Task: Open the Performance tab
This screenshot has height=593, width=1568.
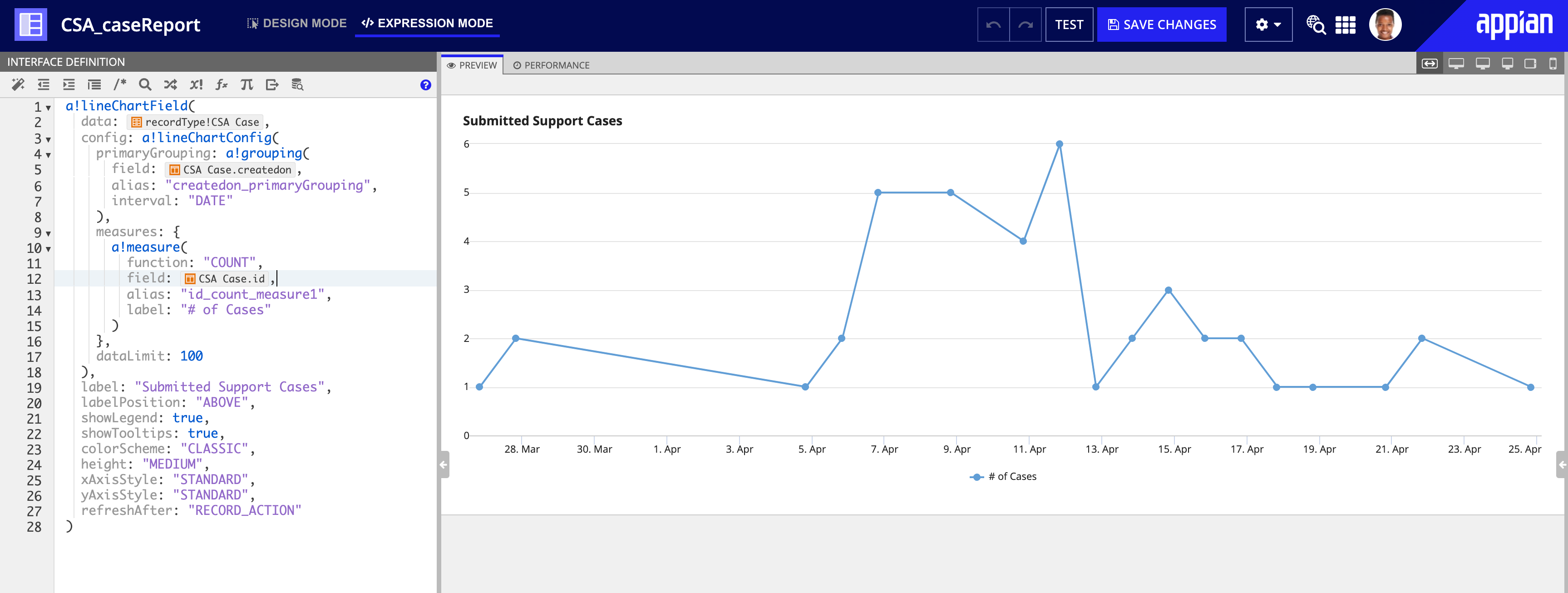Action: [x=552, y=65]
